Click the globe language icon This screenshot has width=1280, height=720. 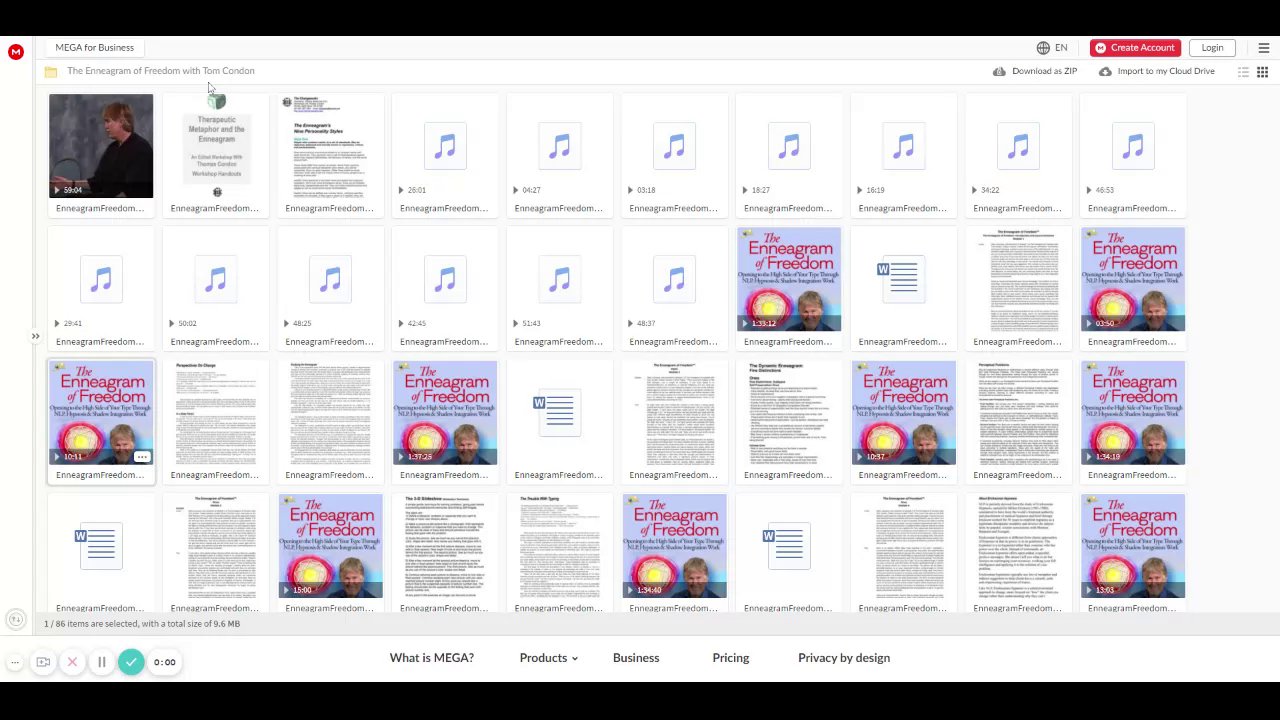(1043, 48)
